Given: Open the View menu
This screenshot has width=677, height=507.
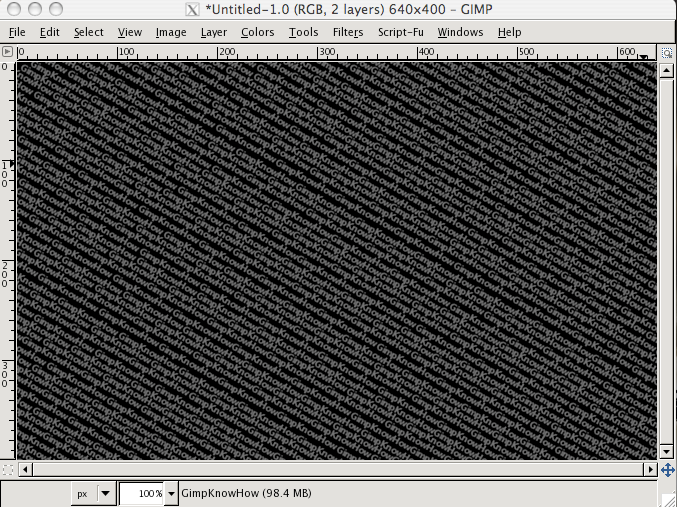Looking at the screenshot, I should click(x=130, y=32).
